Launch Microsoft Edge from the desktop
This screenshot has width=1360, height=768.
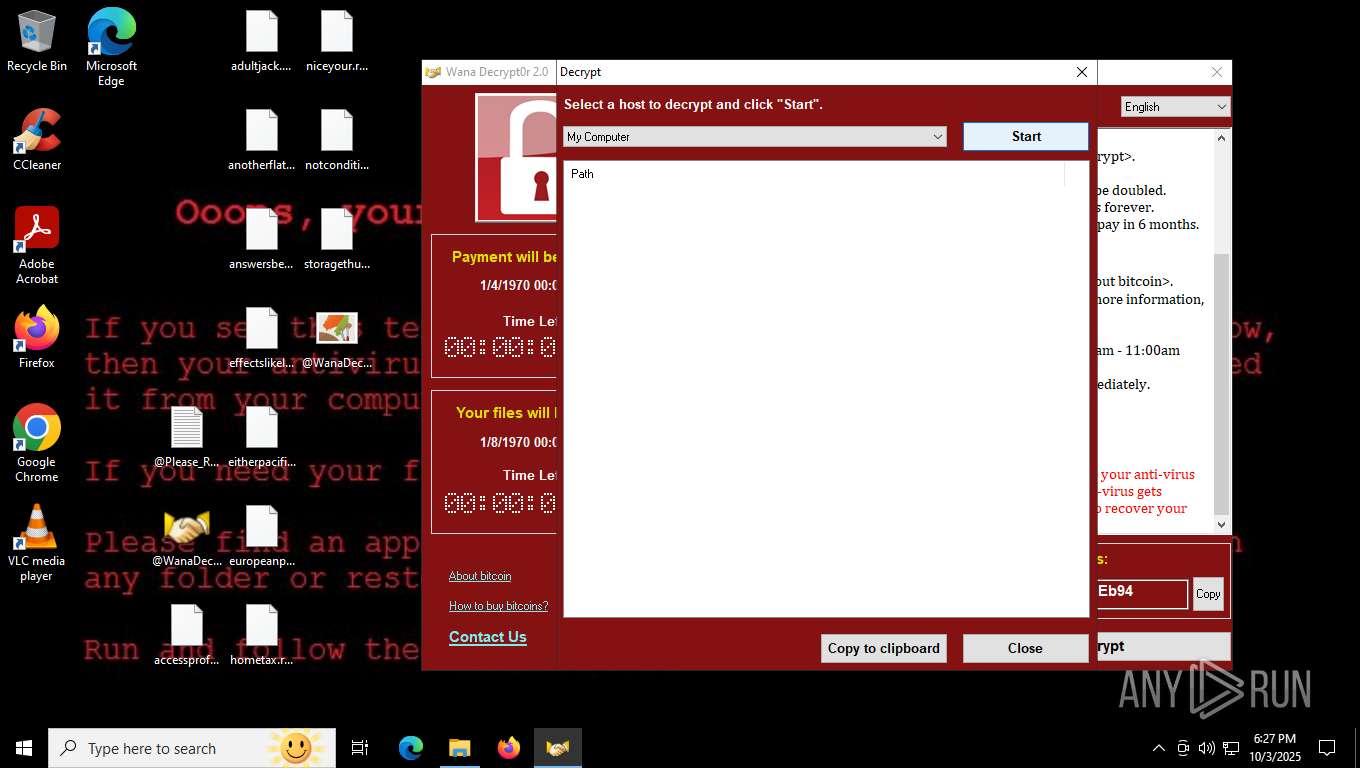[x=111, y=47]
